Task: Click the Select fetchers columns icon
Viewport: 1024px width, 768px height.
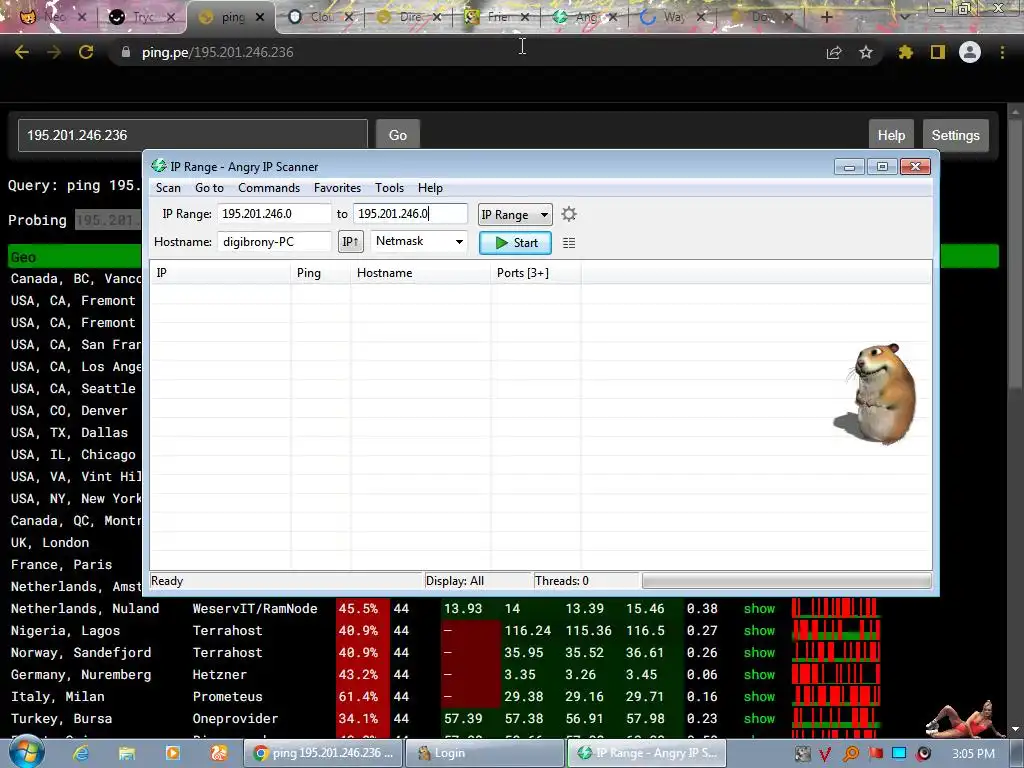Action: click(569, 243)
